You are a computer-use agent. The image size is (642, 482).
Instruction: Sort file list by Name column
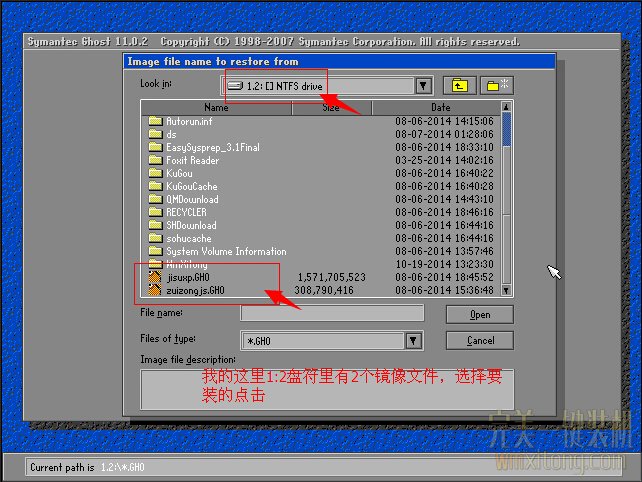pyautogui.click(x=216, y=107)
